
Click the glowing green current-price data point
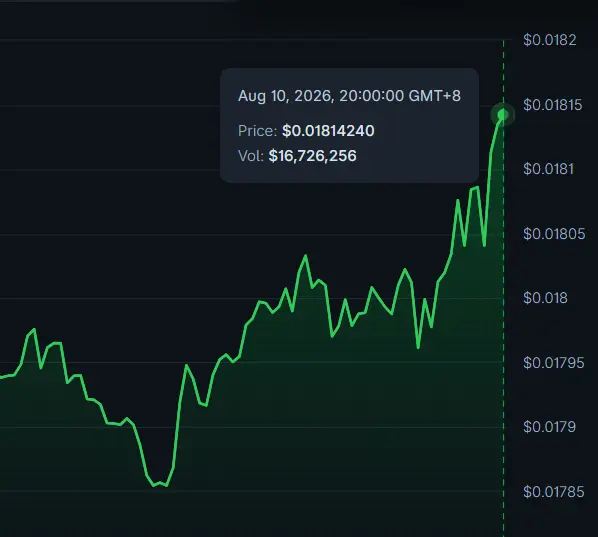pyautogui.click(x=503, y=114)
